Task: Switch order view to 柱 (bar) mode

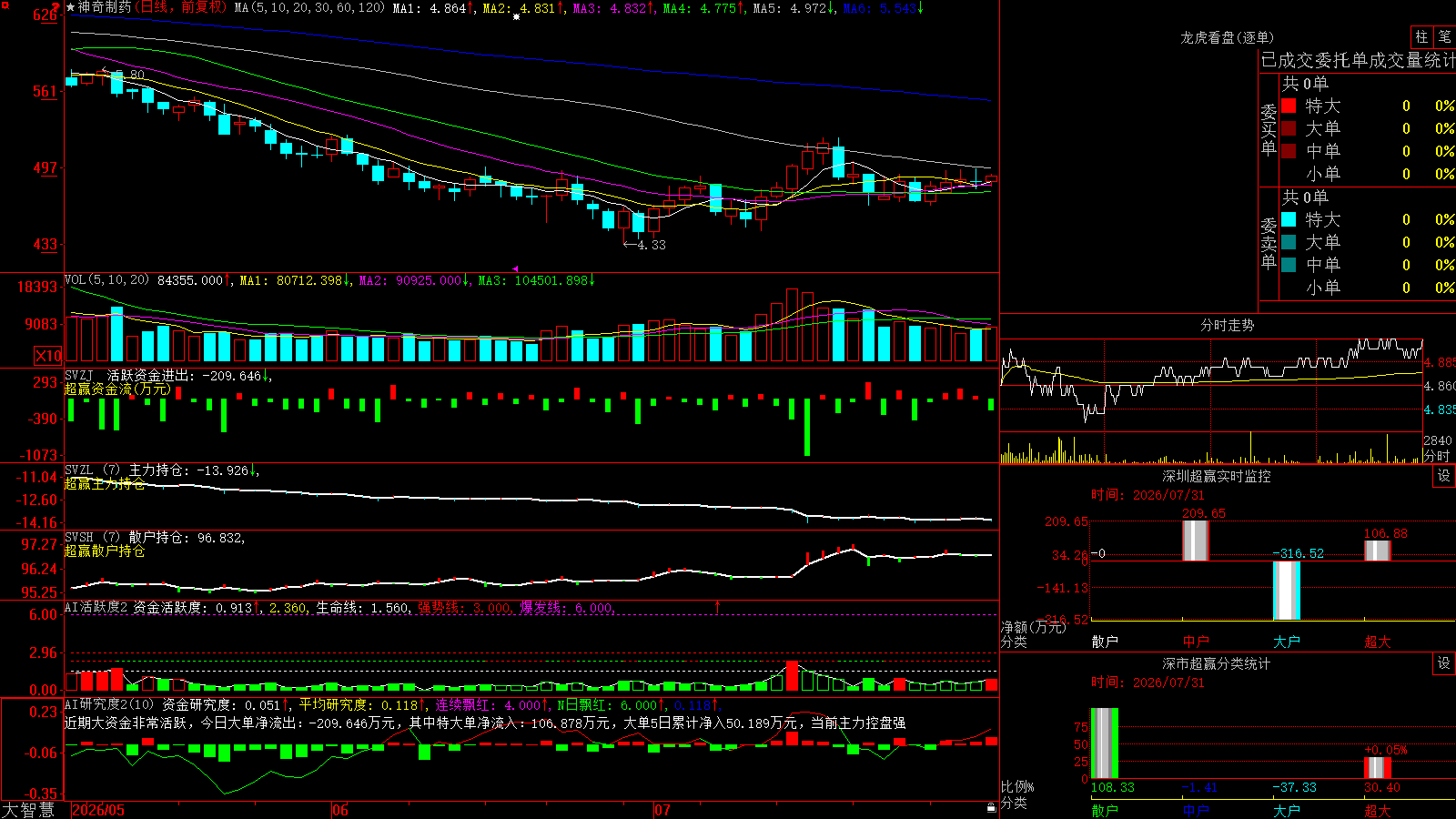Action: 1421,37
